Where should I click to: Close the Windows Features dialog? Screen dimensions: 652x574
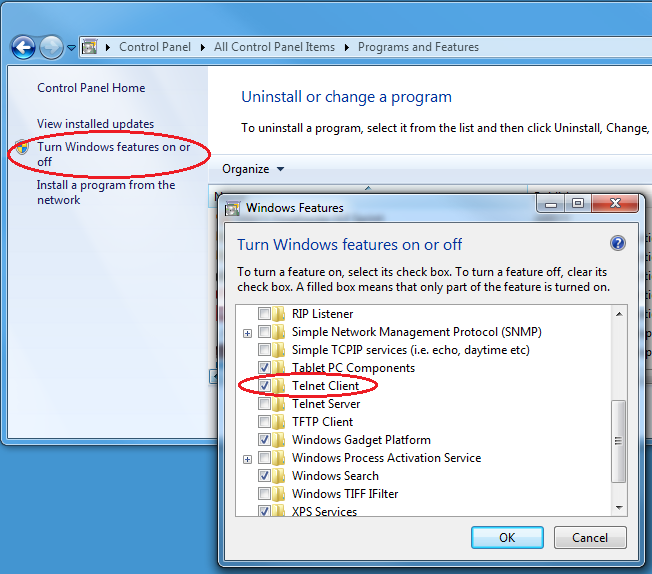(x=615, y=203)
